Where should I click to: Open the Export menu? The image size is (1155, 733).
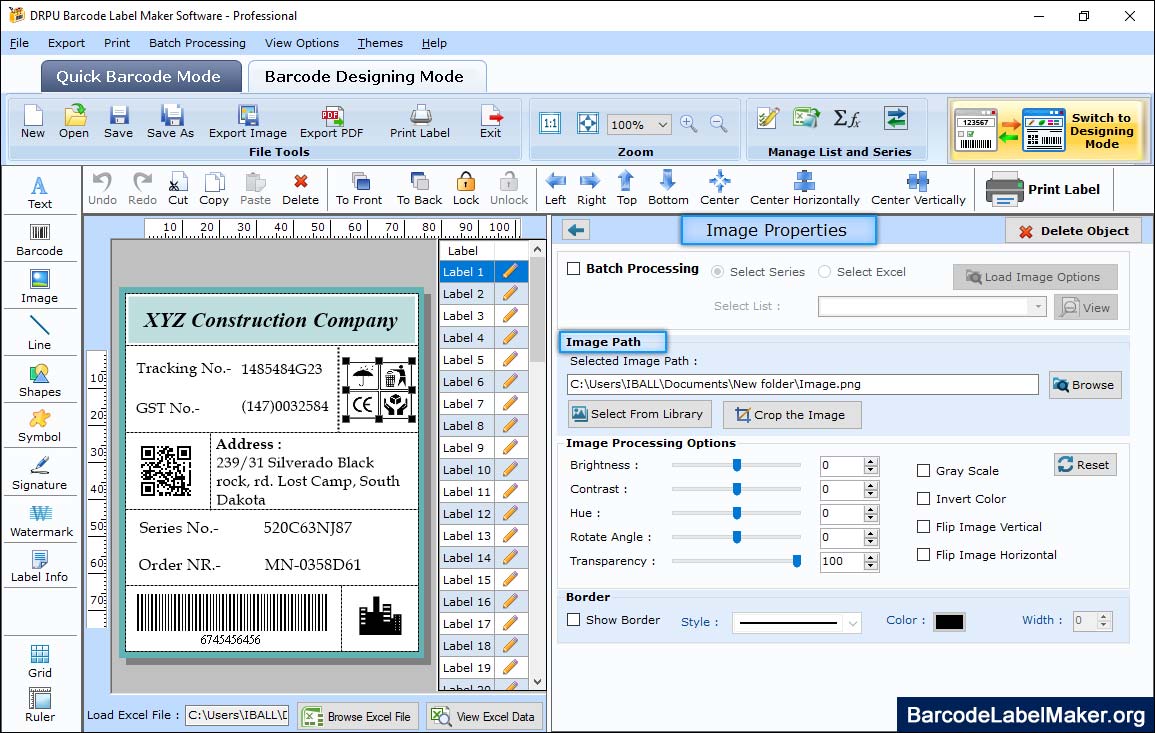click(66, 43)
